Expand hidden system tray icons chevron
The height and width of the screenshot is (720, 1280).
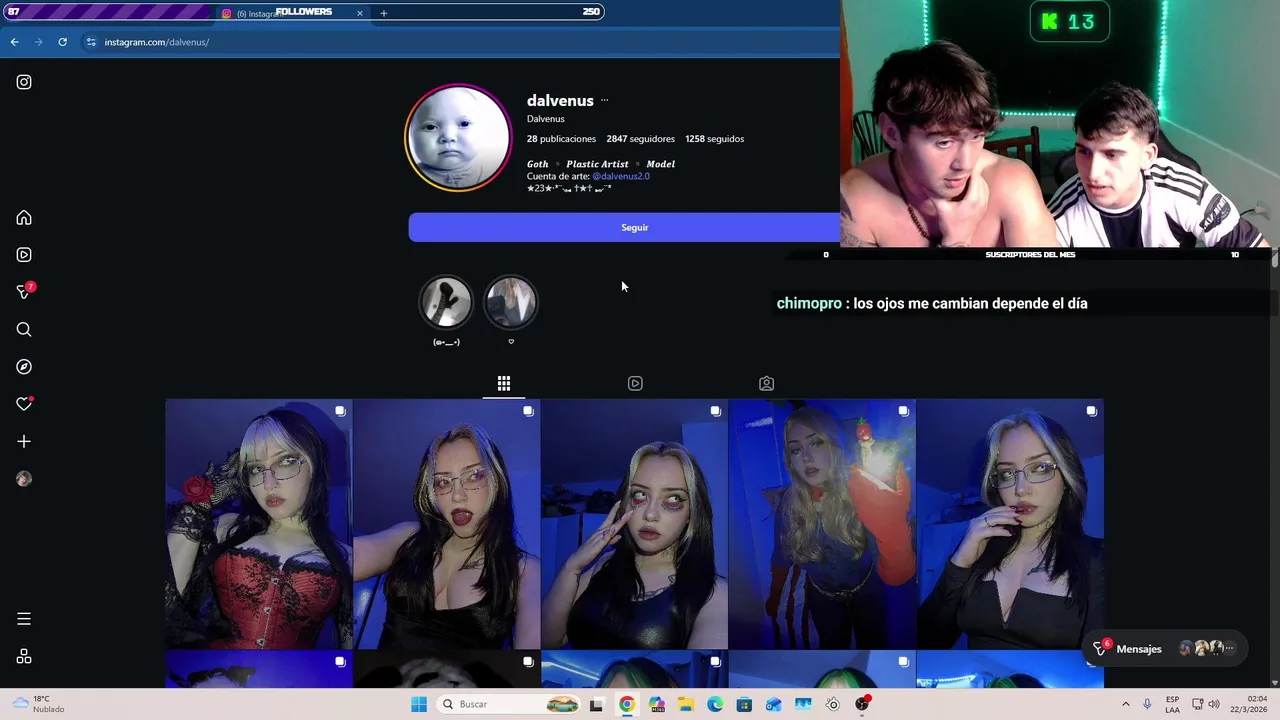click(x=1125, y=704)
